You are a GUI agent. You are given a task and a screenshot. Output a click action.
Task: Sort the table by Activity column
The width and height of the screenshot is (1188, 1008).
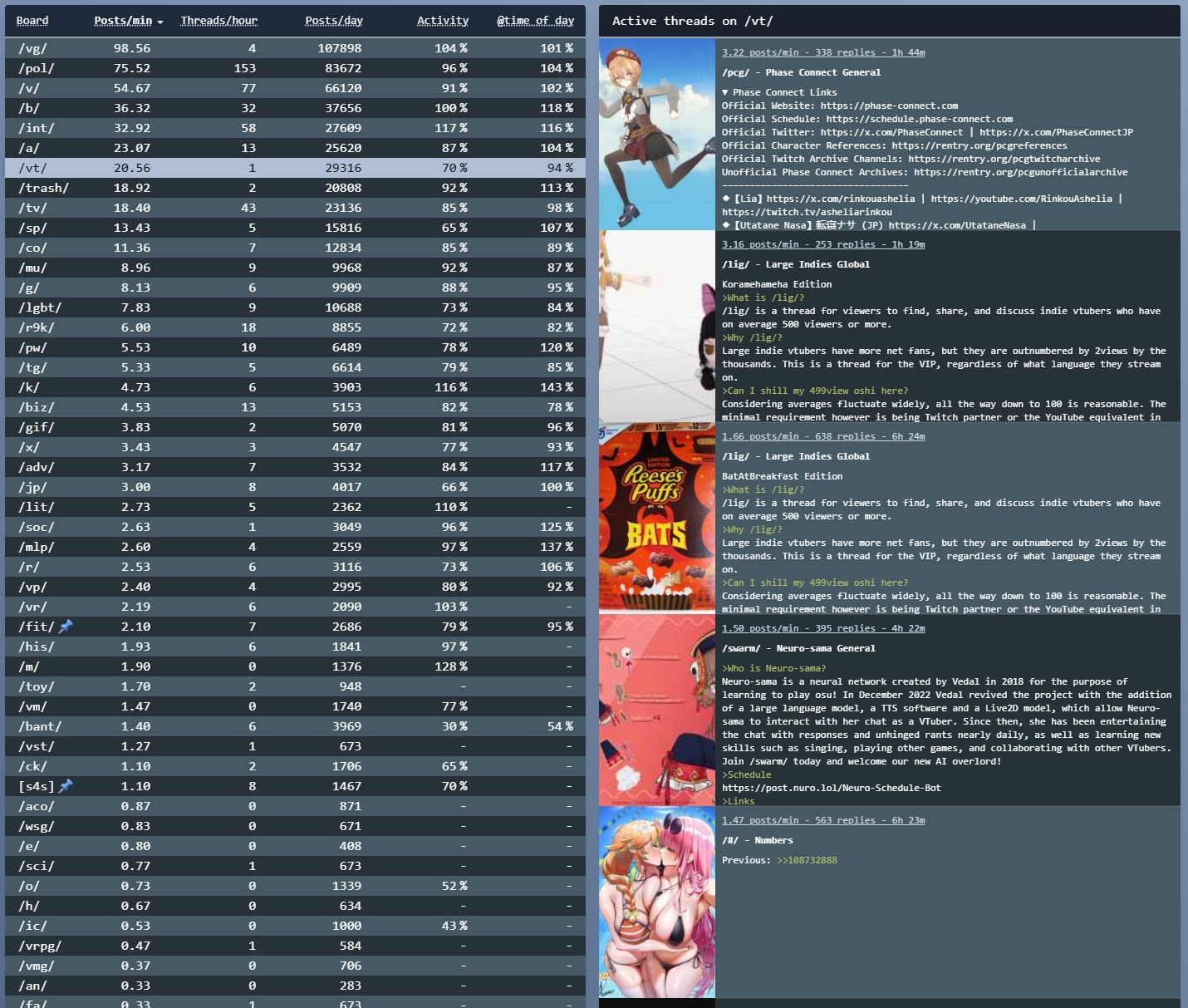click(x=443, y=21)
